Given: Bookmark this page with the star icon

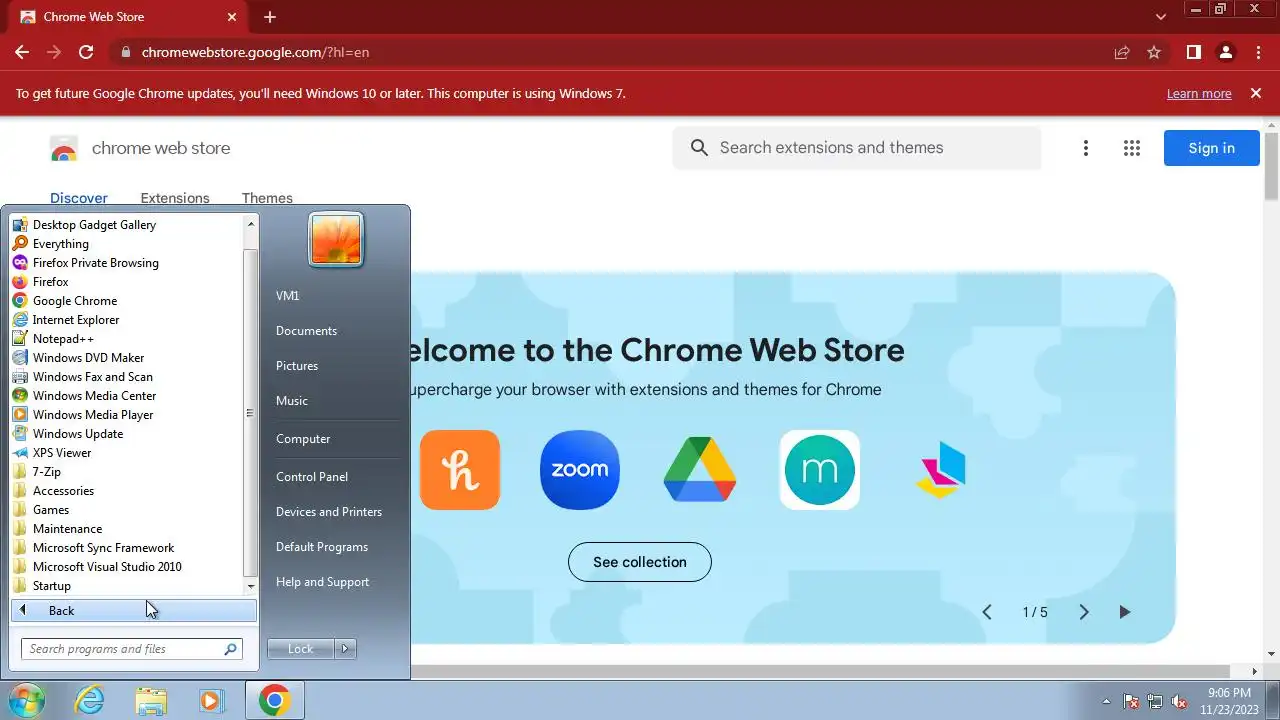Looking at the screenshot, I should [x=1154, y=52].
